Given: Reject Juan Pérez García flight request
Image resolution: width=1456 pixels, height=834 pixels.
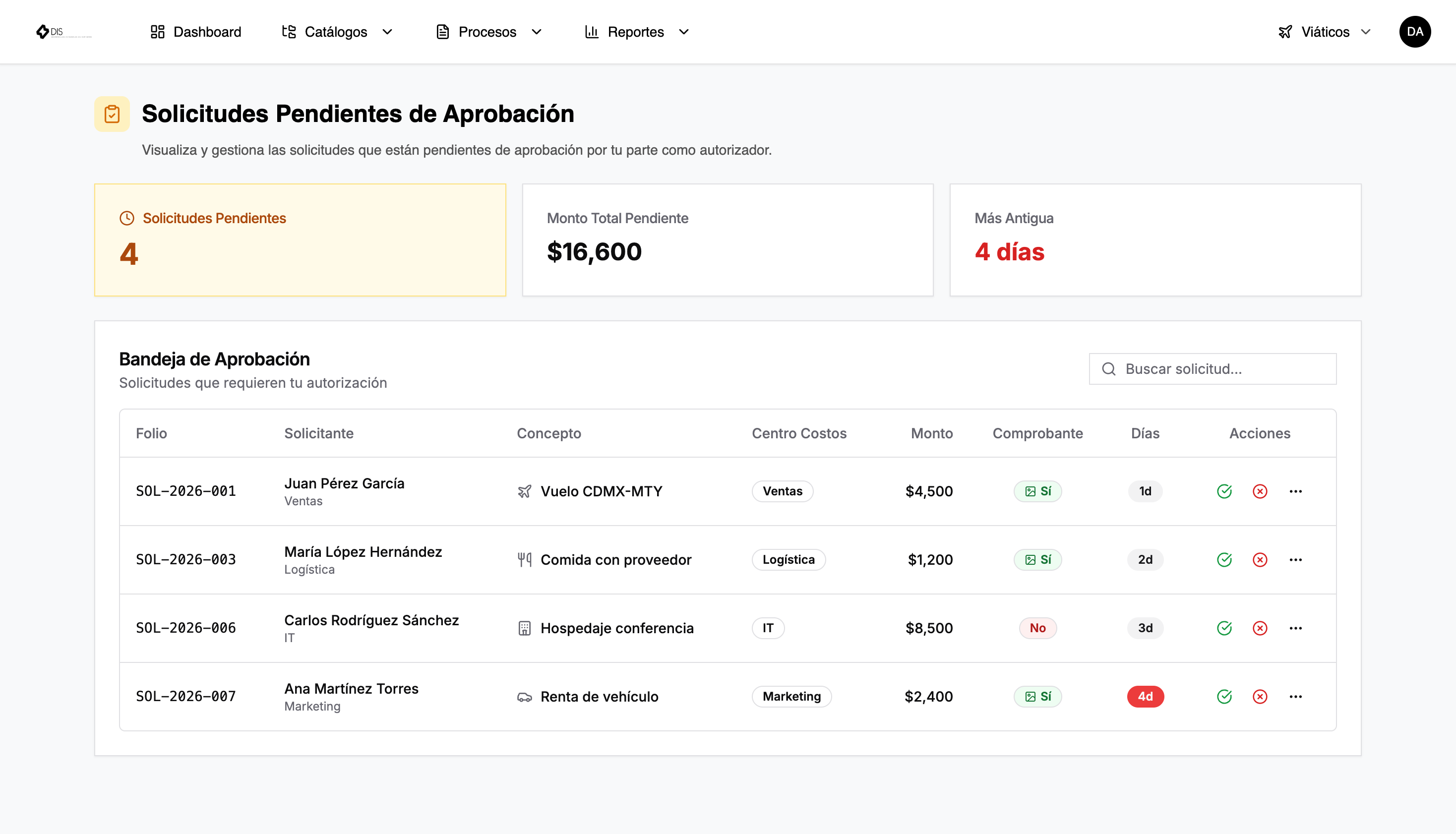Looking at the screenshot, I should pos(1260,491).
